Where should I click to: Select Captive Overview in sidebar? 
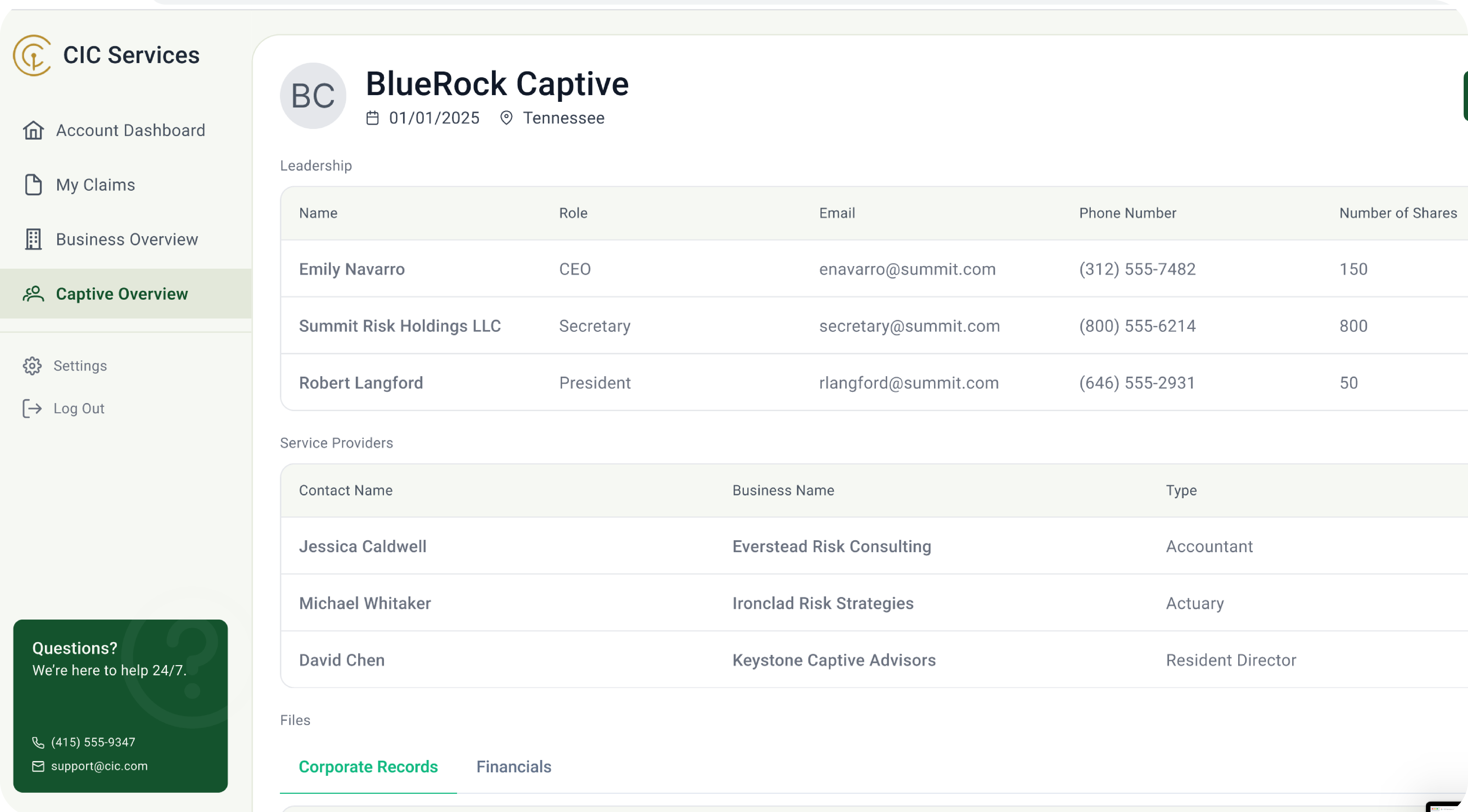(125, 294)
